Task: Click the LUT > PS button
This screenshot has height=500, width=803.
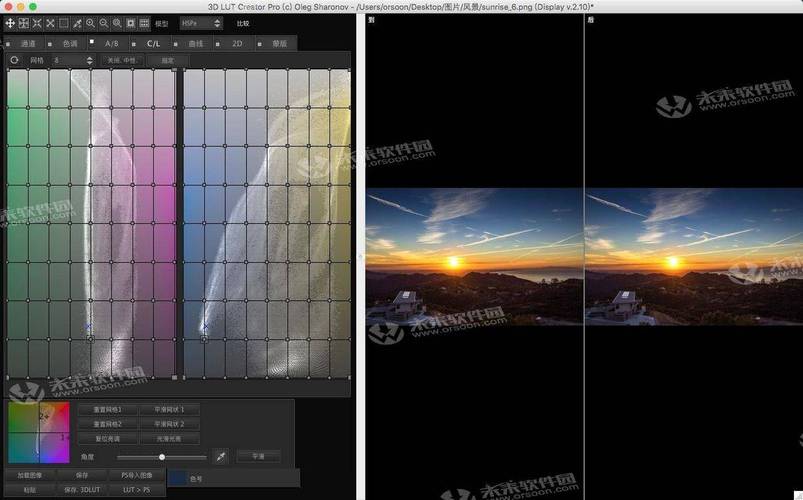Action: point(137,490)
